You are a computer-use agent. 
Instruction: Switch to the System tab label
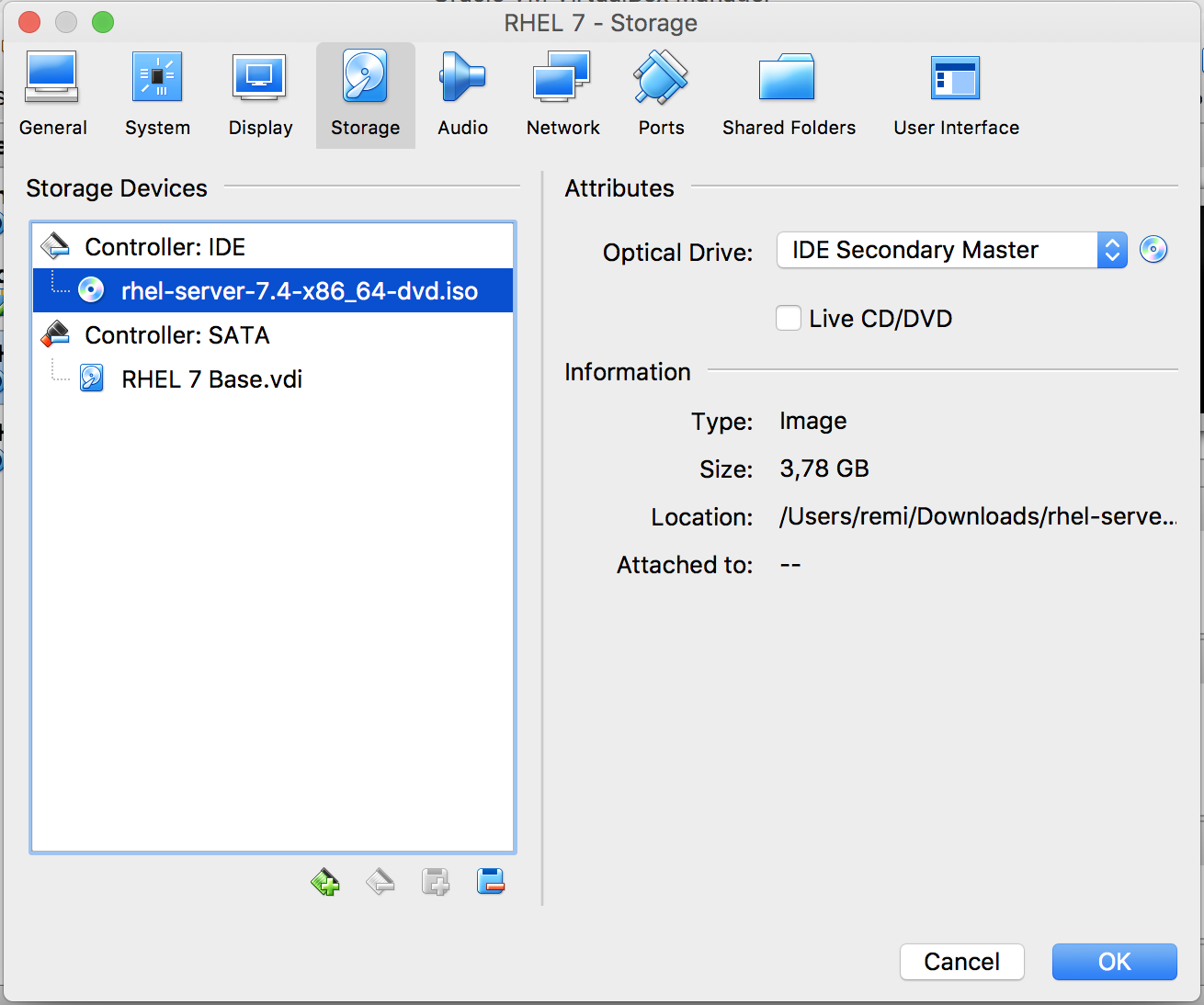(x=158, y=128)
